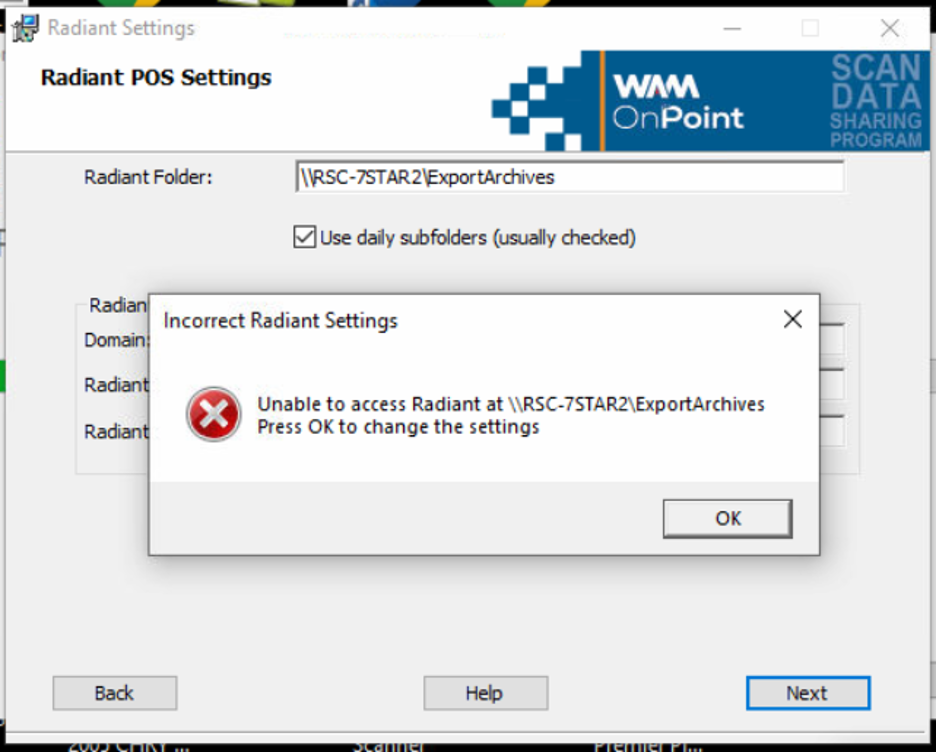Click the Scan Data Sharing Program banner text

[x=876, y=100]
